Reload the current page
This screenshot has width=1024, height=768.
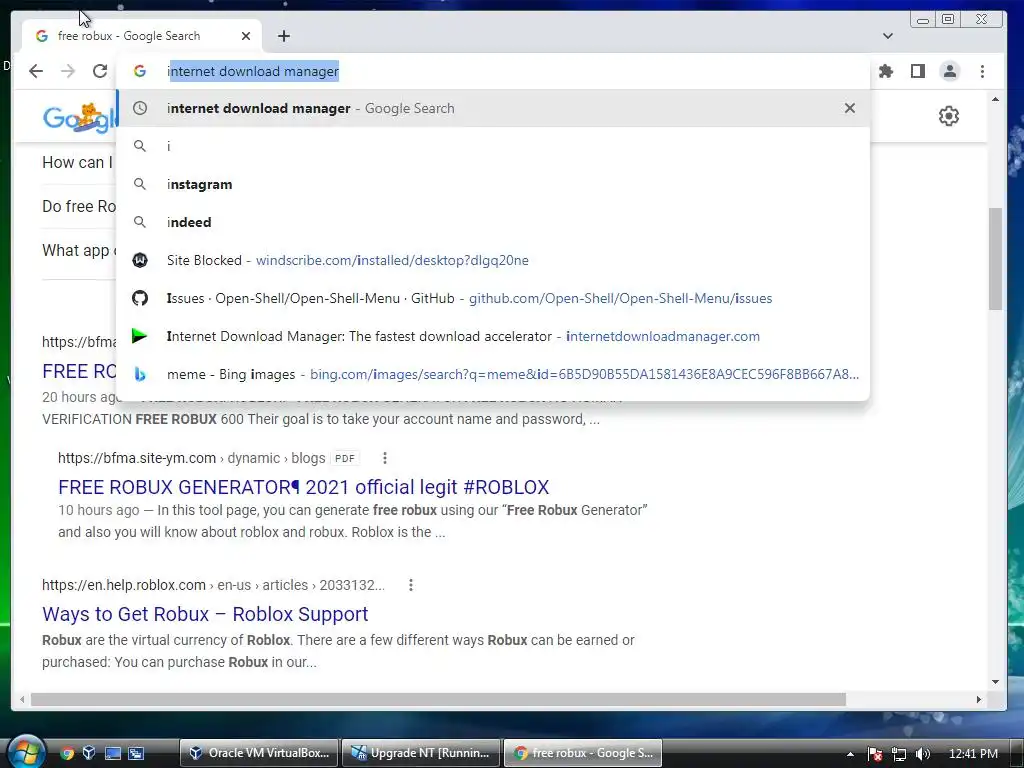(100, 71)
